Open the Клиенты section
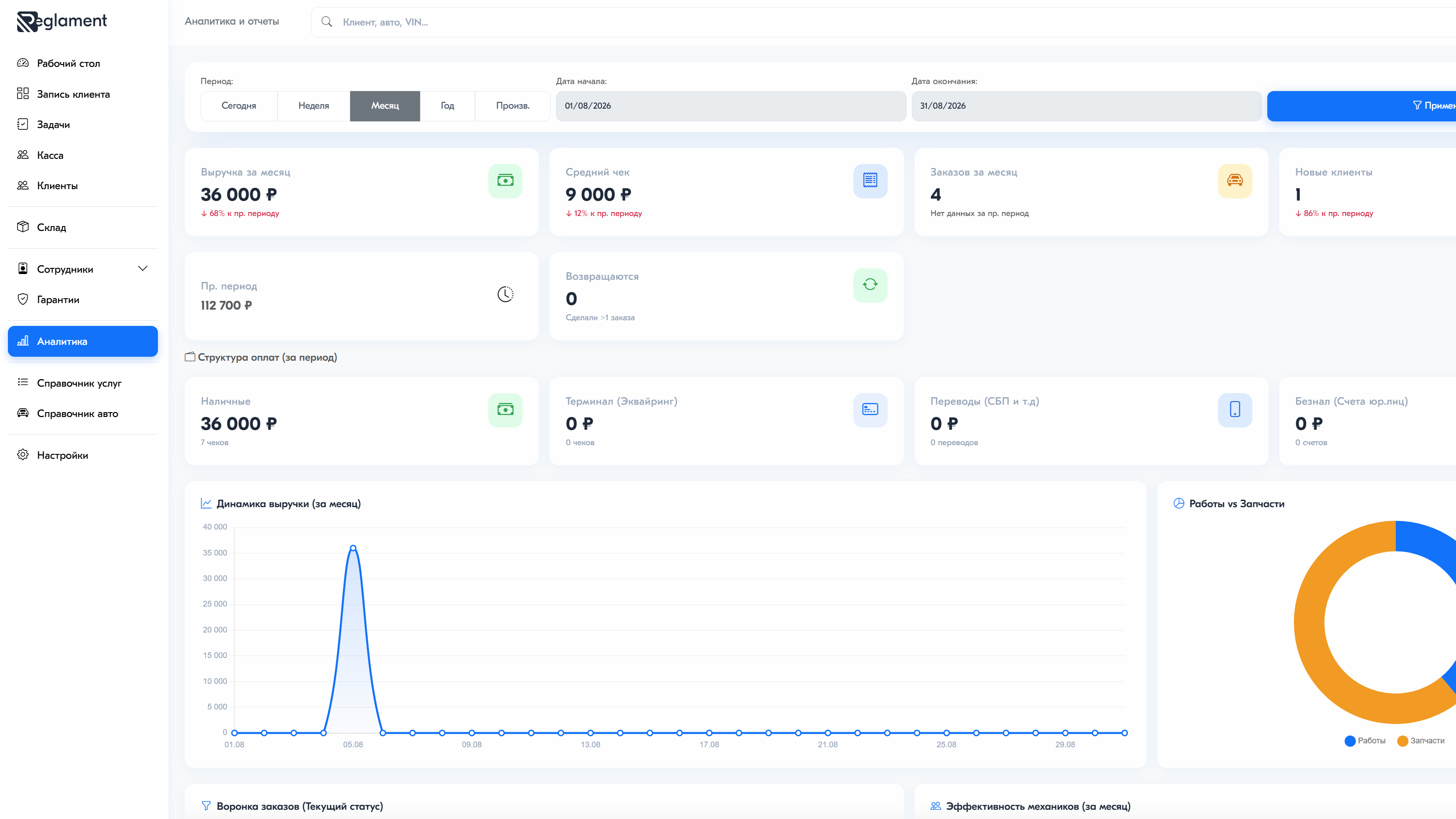 83,185
